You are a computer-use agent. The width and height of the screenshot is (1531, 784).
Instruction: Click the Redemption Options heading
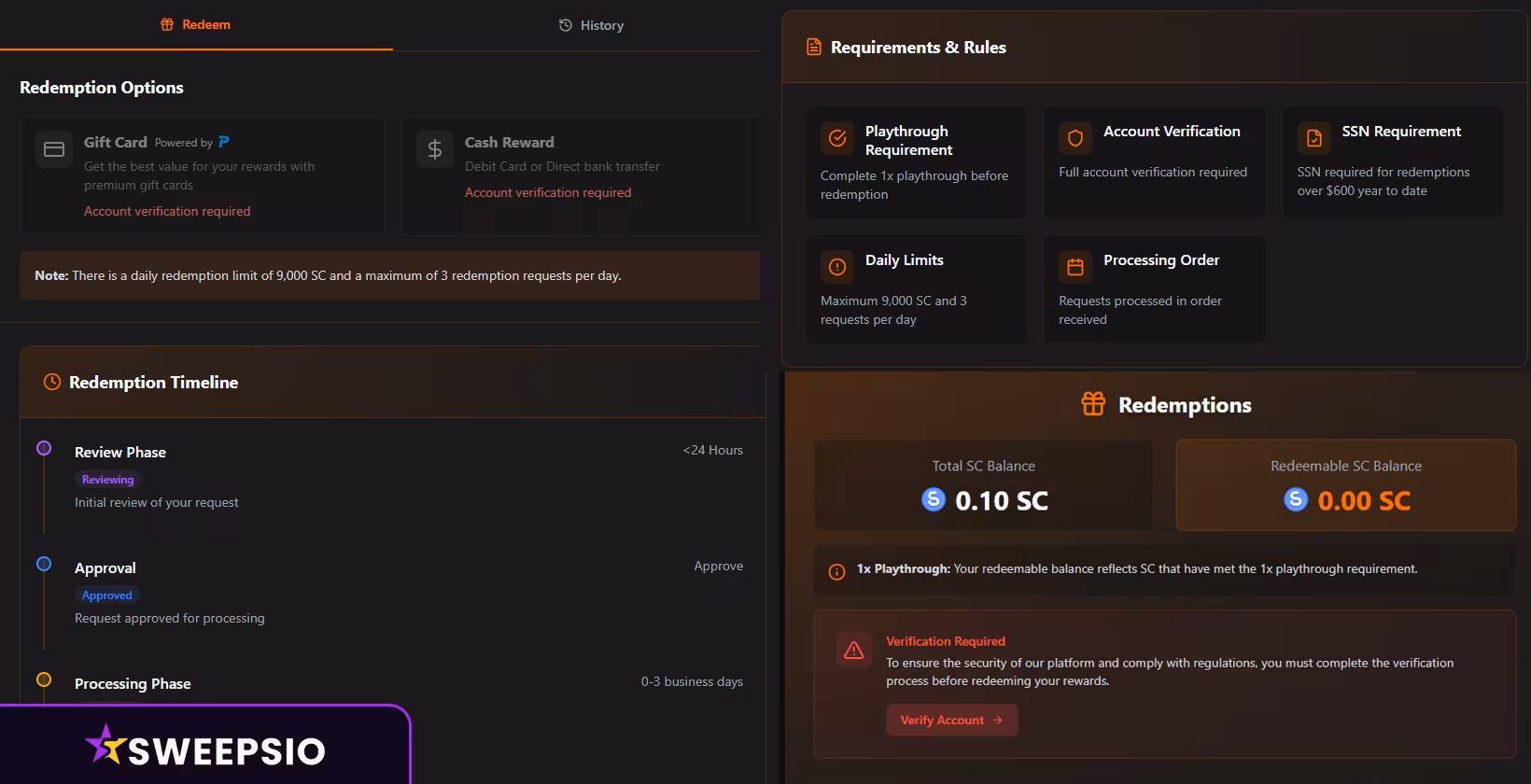pyautogui.click(x=102, y=88)
